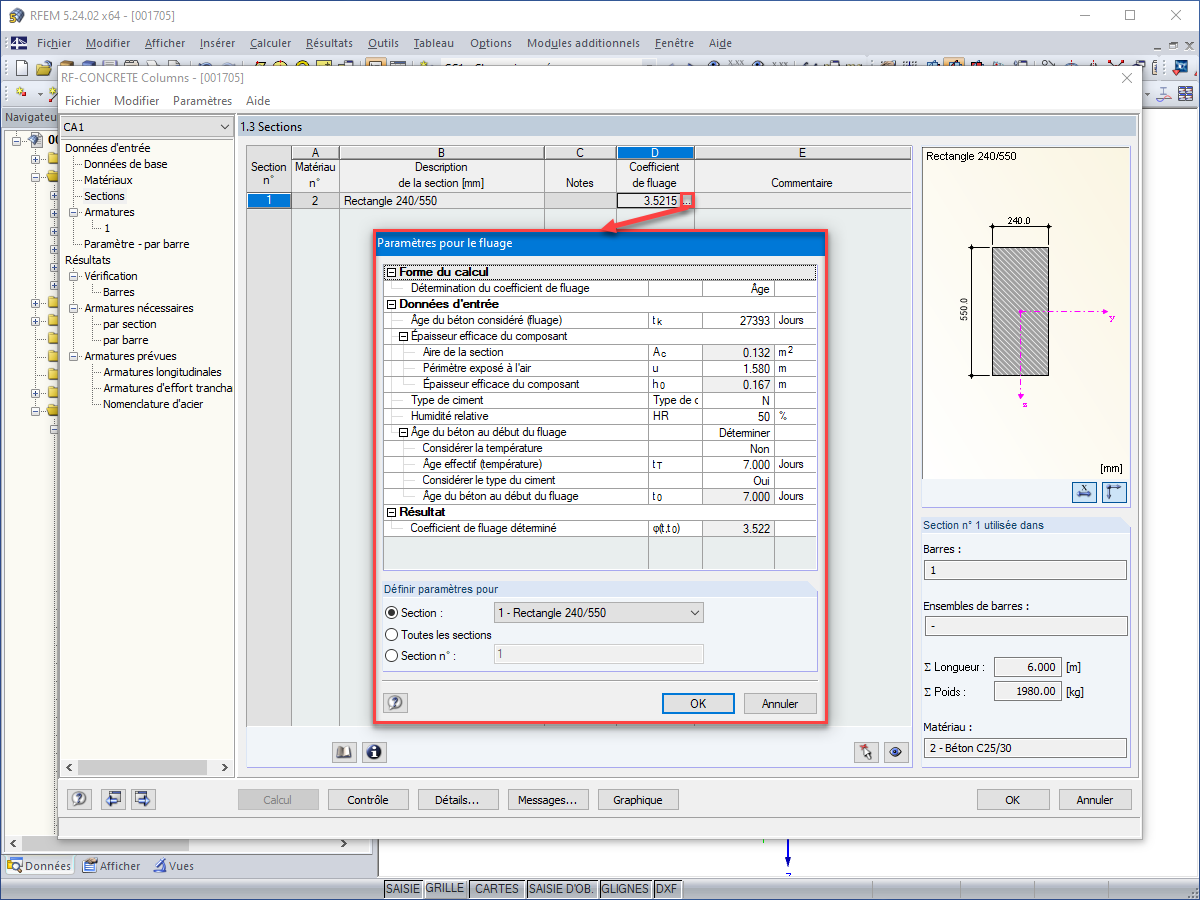Click the section dimensions toggle icon under preview
The width and height of the screenshot is (1200, 900).
click(x=1085, y=492)
